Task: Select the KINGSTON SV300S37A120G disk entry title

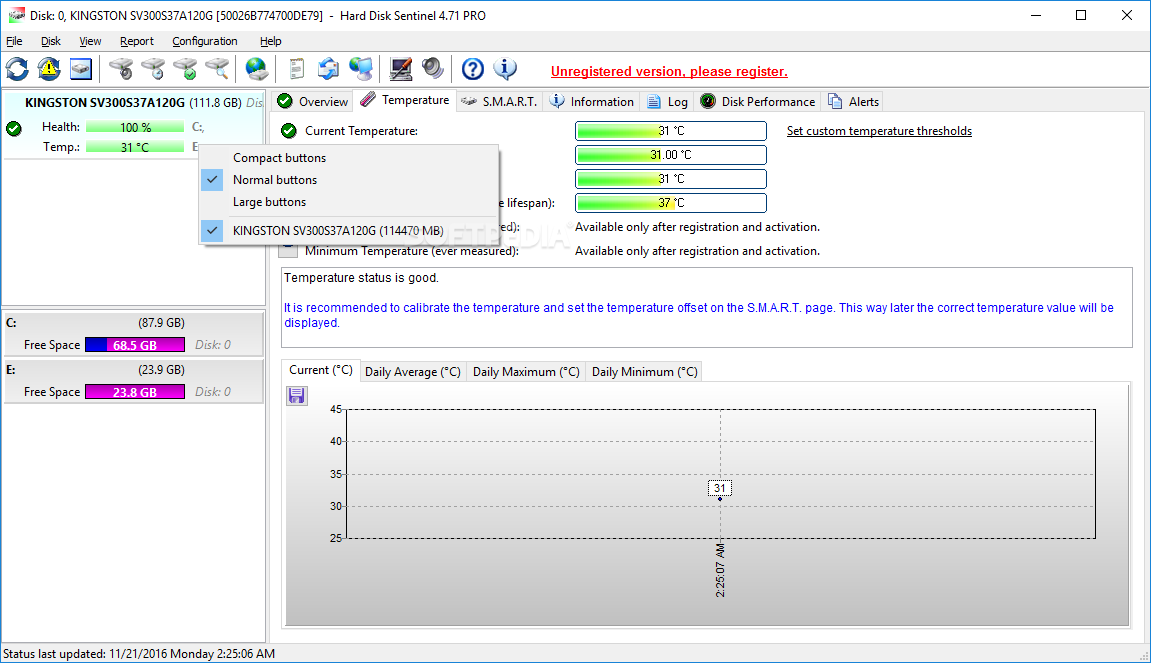Action: point(105,102)
